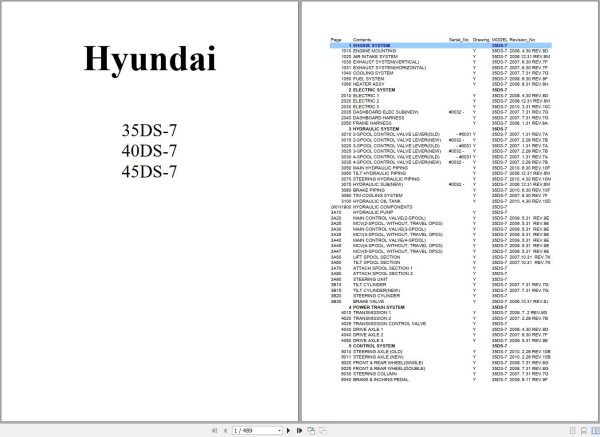600x437 pixels.
Task: Click the HYDRAULIC SUB(NEW) entry
Action: pos(378,184)
